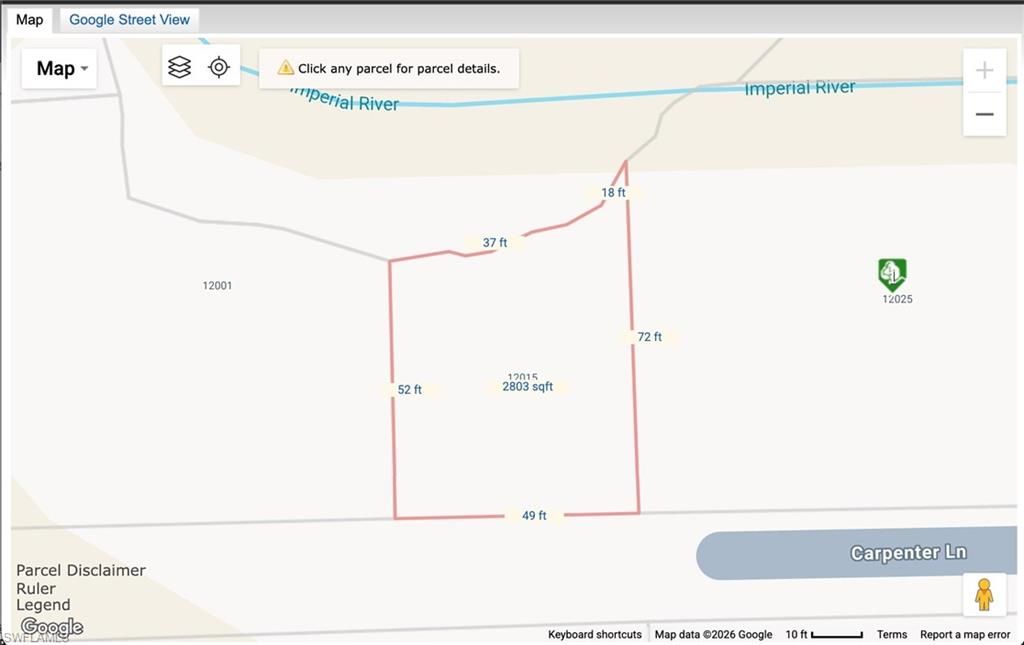
Task: Select parcel number 12001
Action: (217, 285)
